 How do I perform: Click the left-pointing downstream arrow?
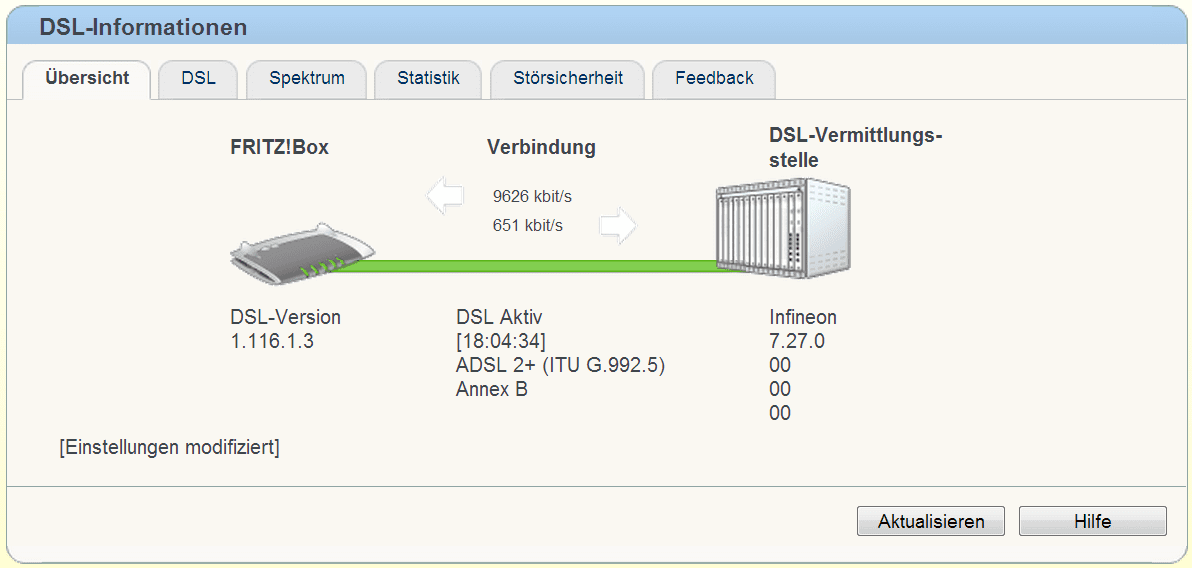coord(445,196)
